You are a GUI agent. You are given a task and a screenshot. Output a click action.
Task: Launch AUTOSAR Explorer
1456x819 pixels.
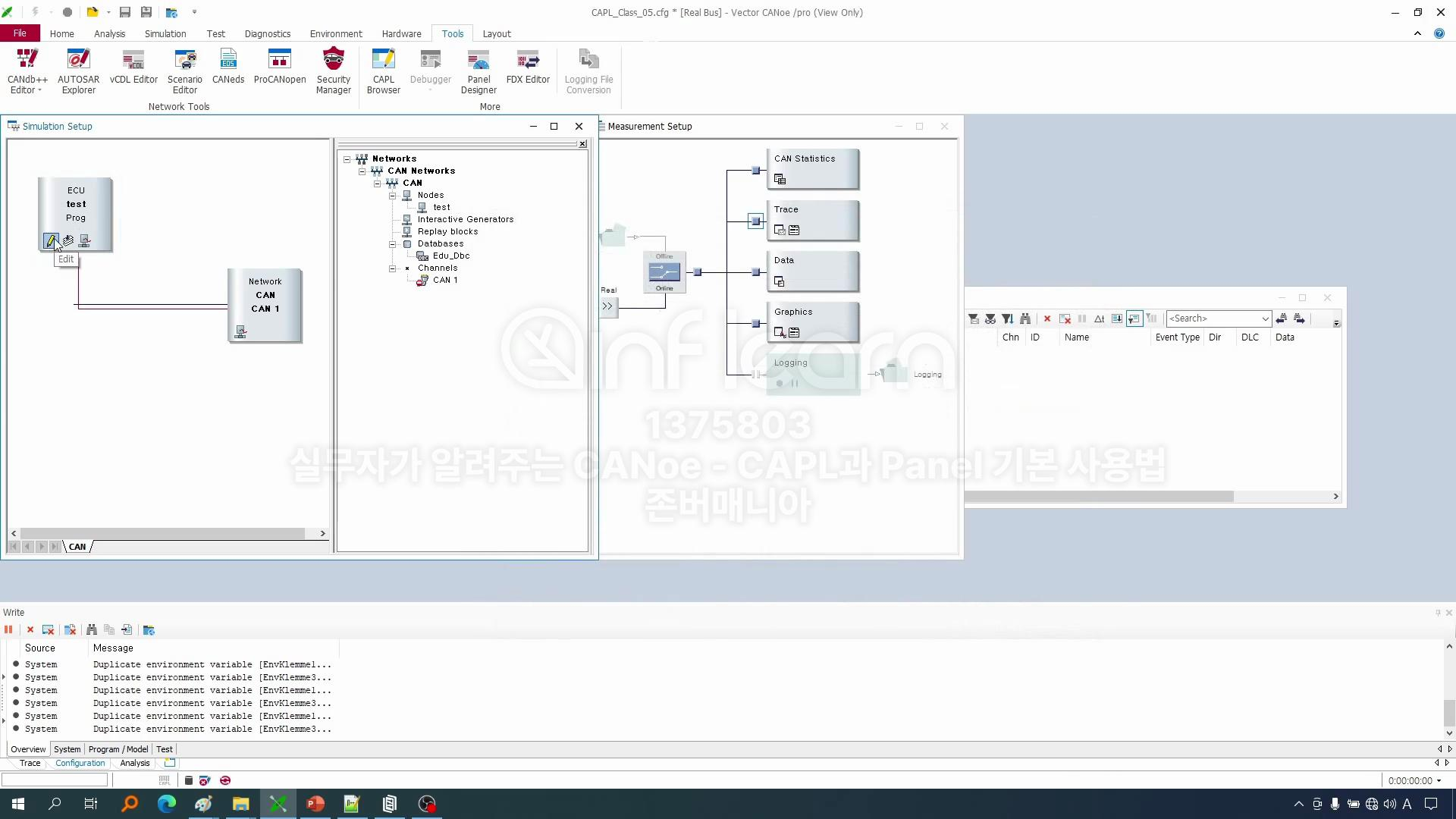tap(78, 71)
